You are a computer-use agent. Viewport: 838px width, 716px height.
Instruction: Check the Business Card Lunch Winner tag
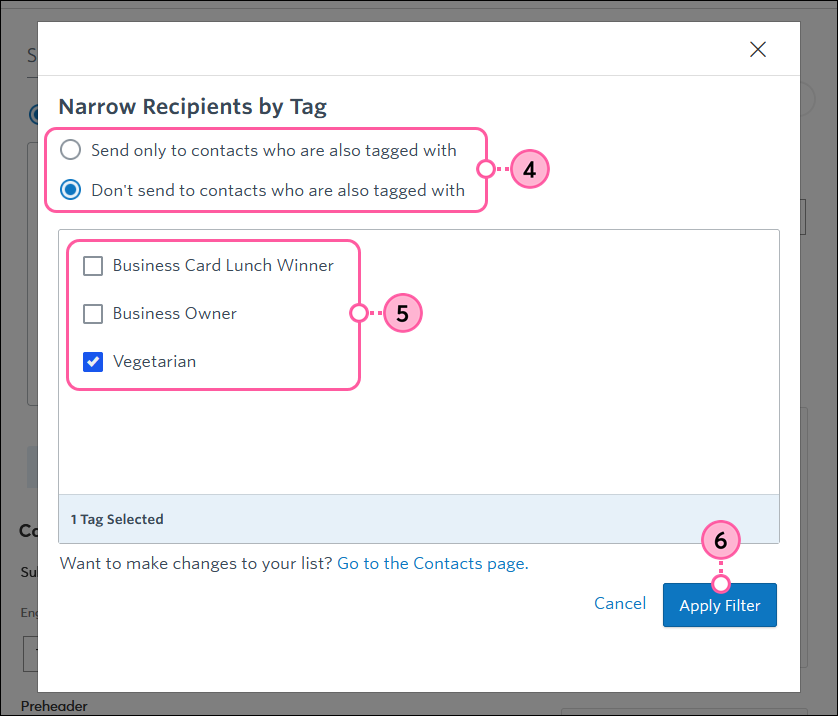click(x=93, y=266)
